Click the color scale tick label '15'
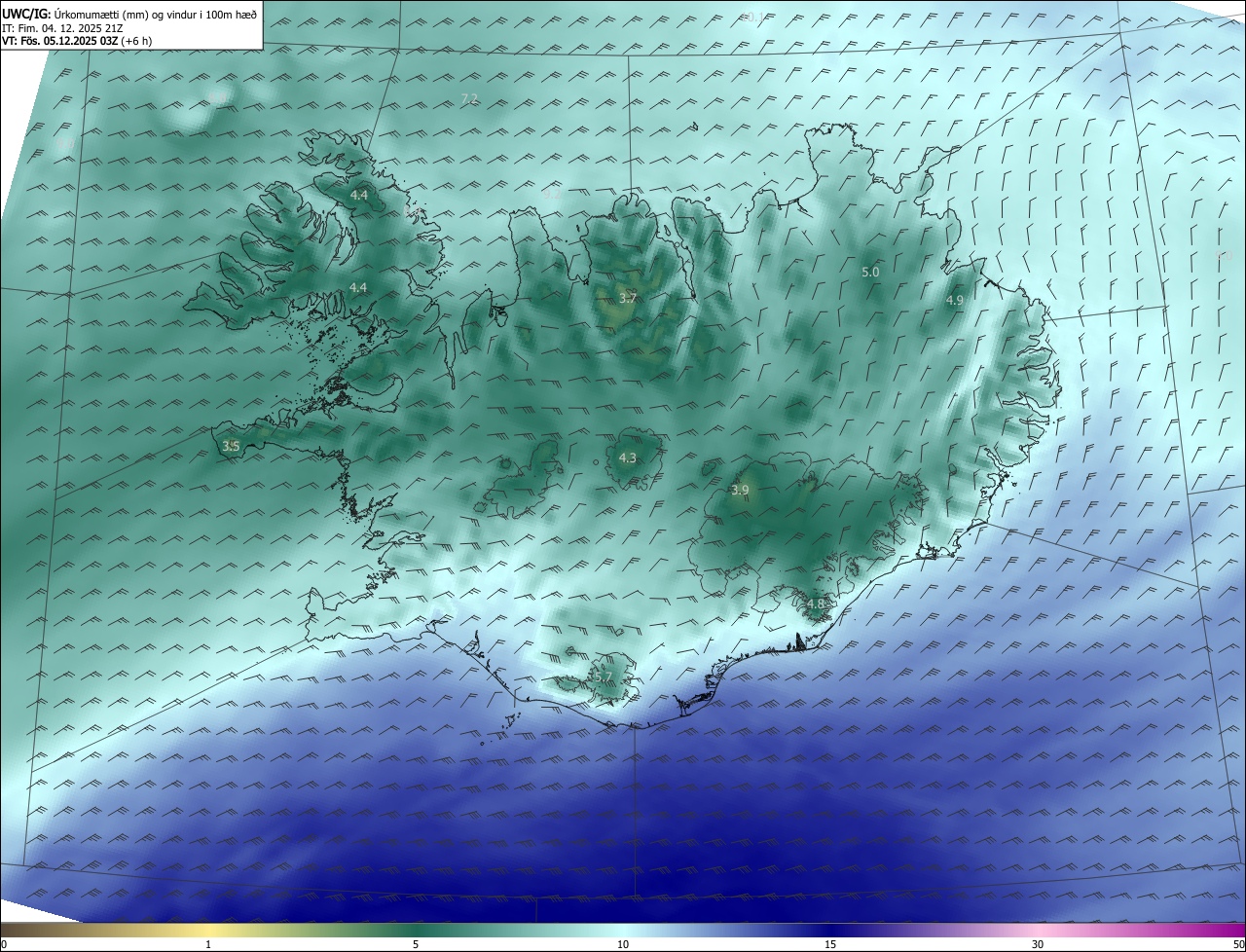Screen dimensions: 1246x952 click(830, 944)
